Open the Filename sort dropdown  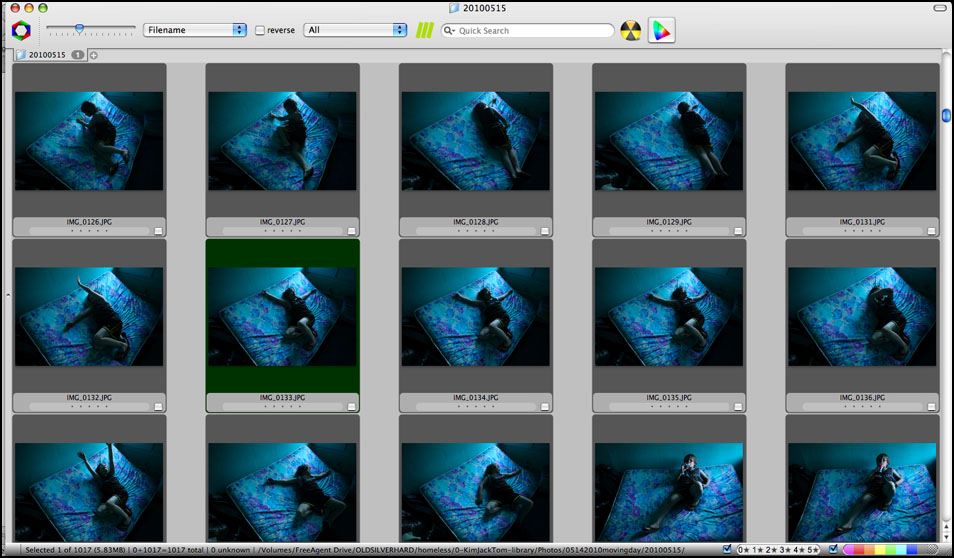tap(195, 30)
